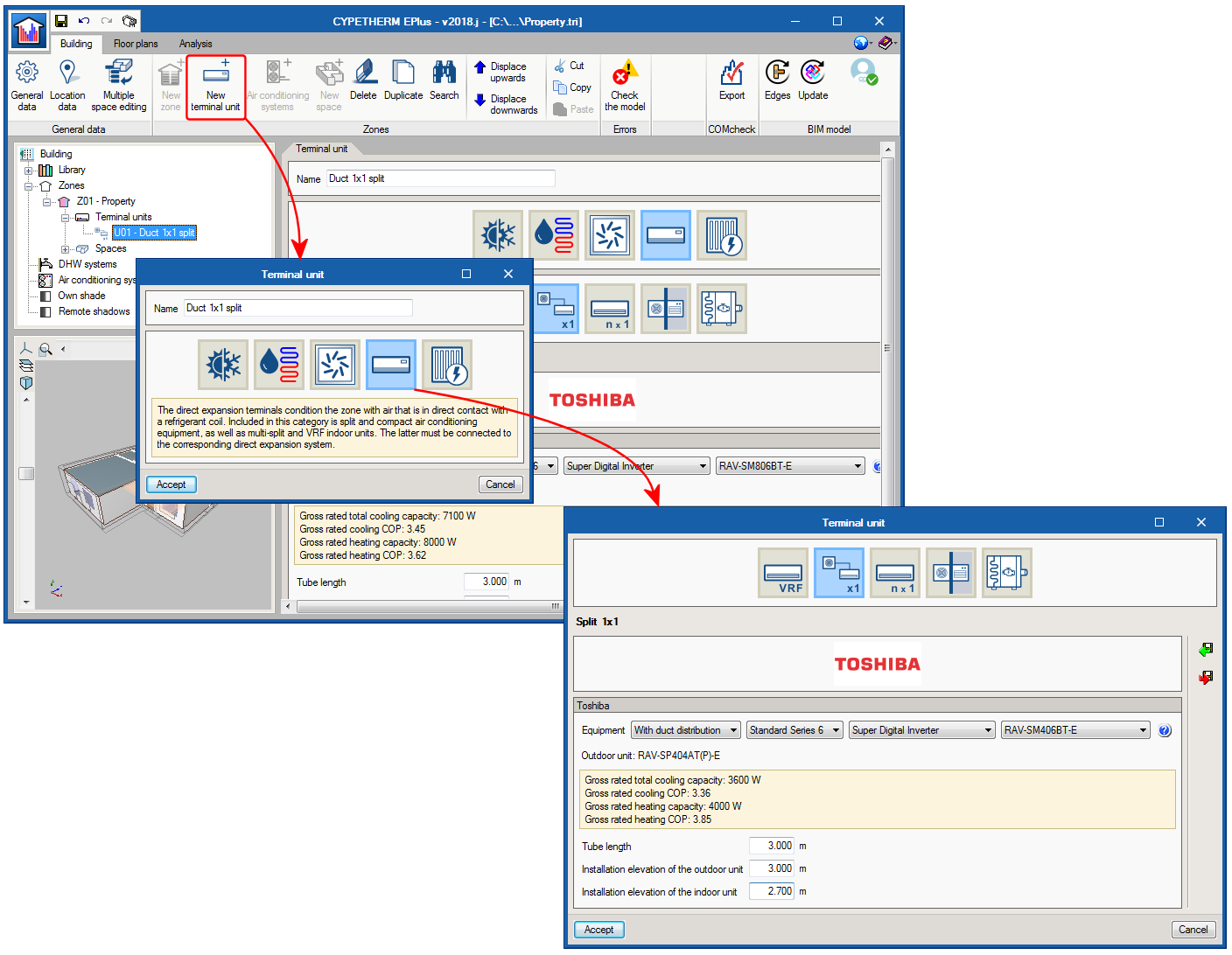The width and height of the screenshot is (1232, 955).
Task: Click the New terminal unit icon
Action: pos(215,85)
